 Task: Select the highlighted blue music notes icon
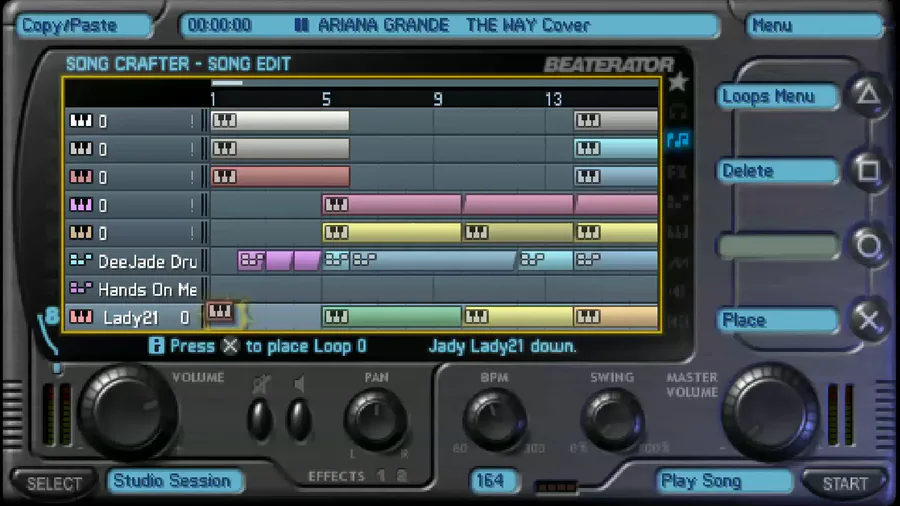(x=678, y=139)
